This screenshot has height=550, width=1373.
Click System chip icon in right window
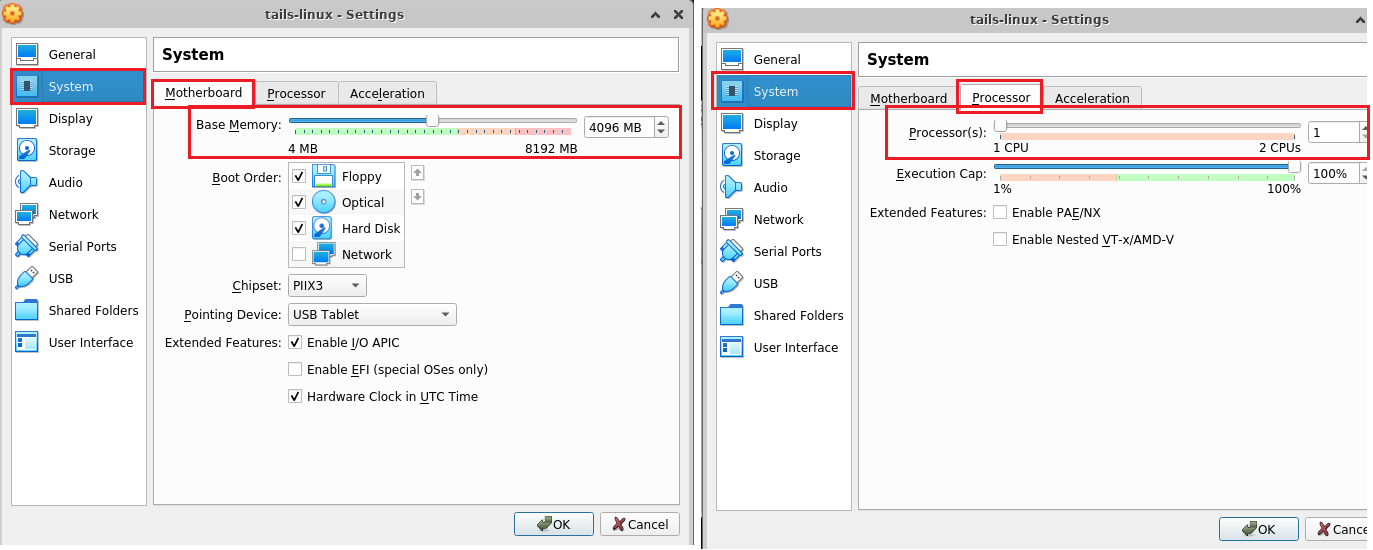(x=733, y=91)
